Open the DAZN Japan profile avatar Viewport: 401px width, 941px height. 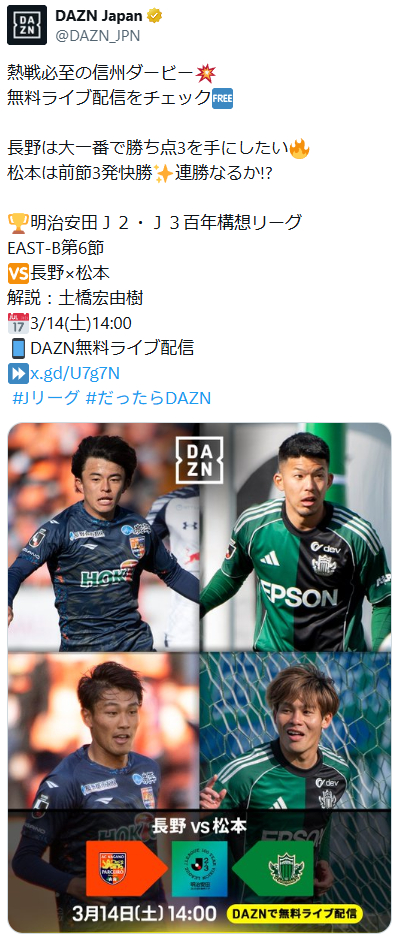(27, 25)
